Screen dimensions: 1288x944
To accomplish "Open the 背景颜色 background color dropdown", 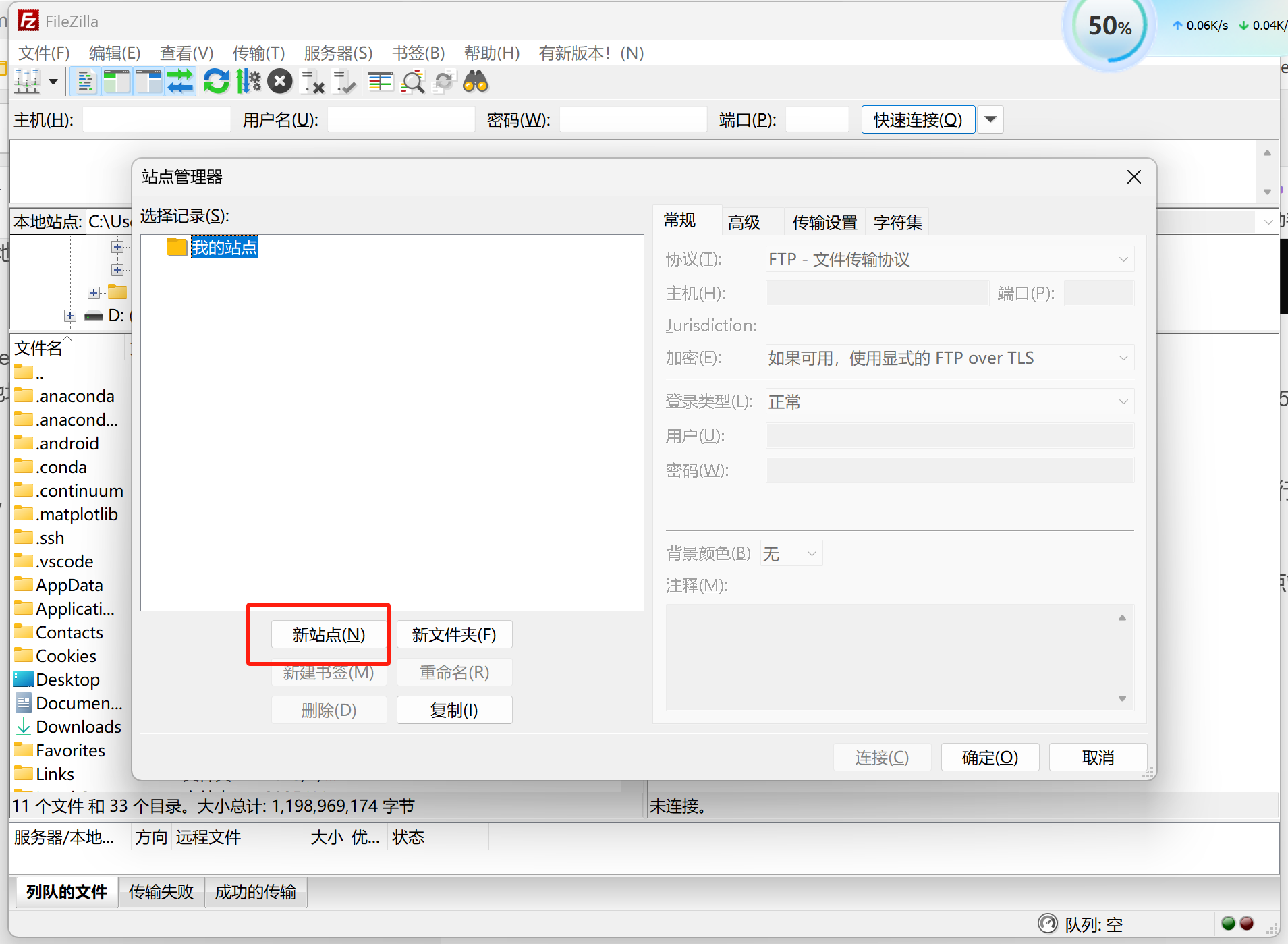I will pyautogui.click(x=791, y=553).
